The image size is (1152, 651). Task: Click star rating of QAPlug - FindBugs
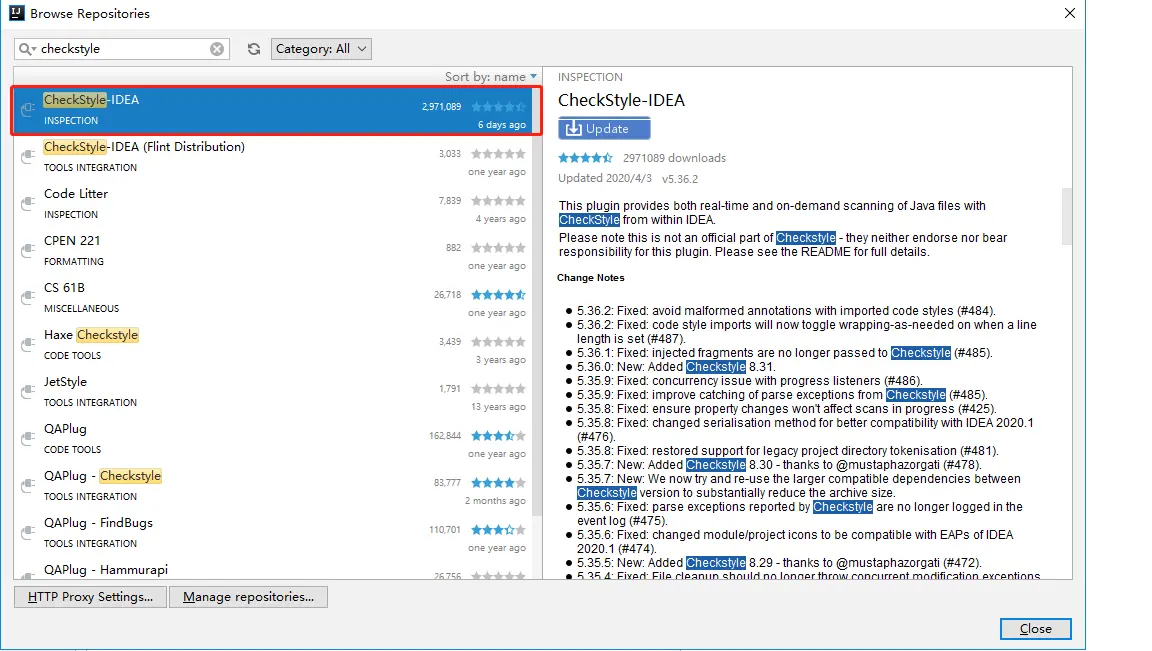coord(498,530)
